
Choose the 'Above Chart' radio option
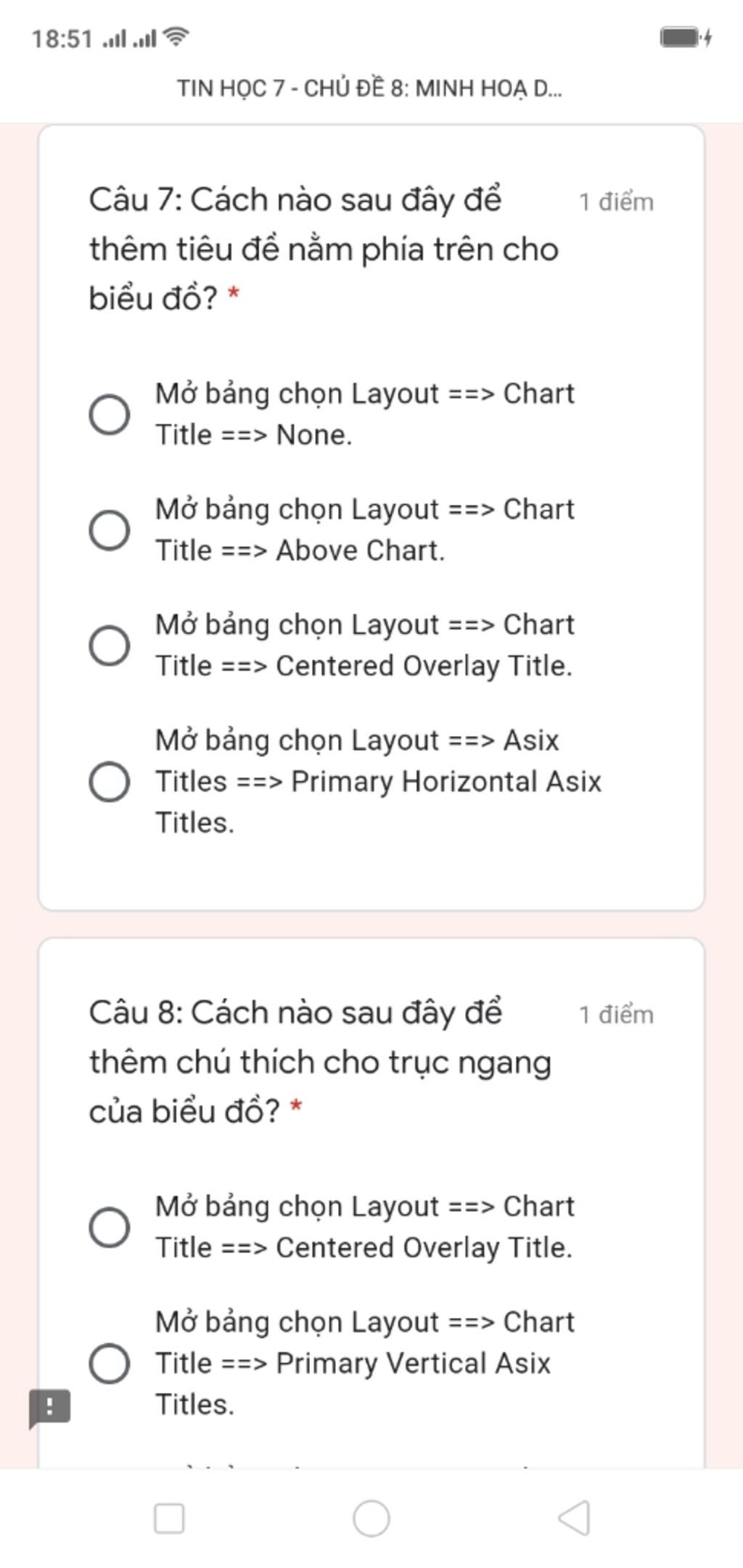110,529
